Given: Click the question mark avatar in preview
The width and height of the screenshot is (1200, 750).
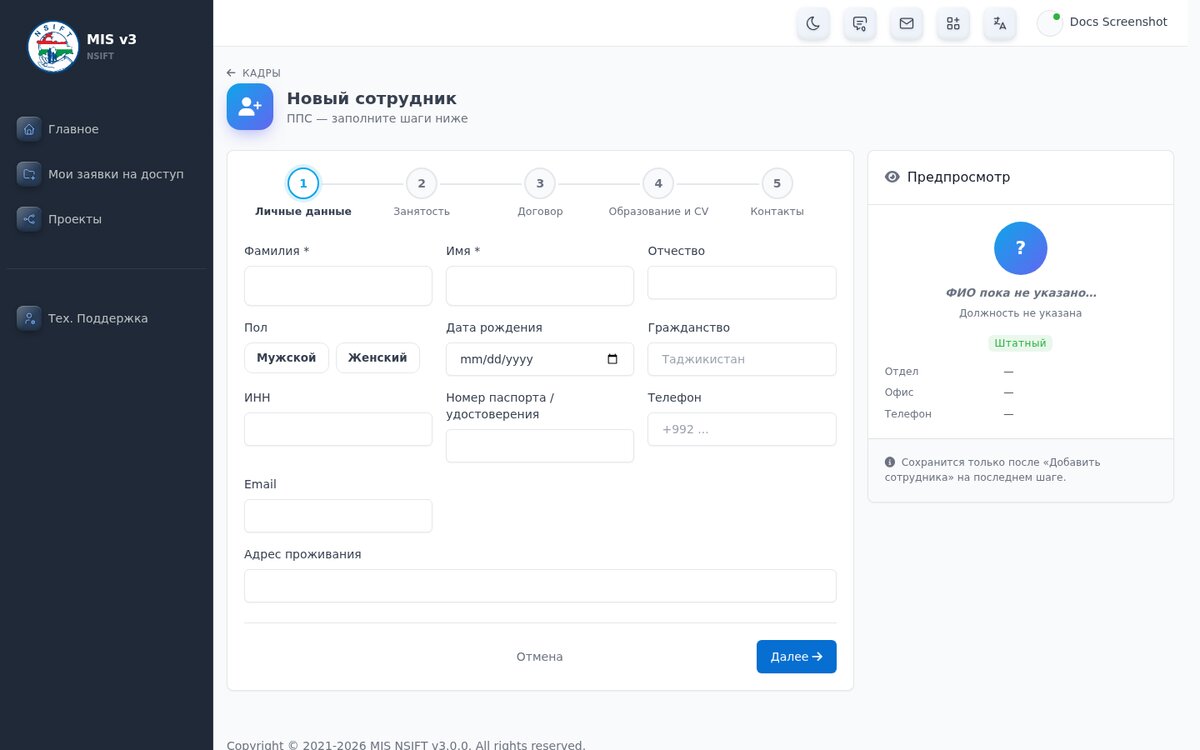Looking at the screenshot, I should point(1020,248).
